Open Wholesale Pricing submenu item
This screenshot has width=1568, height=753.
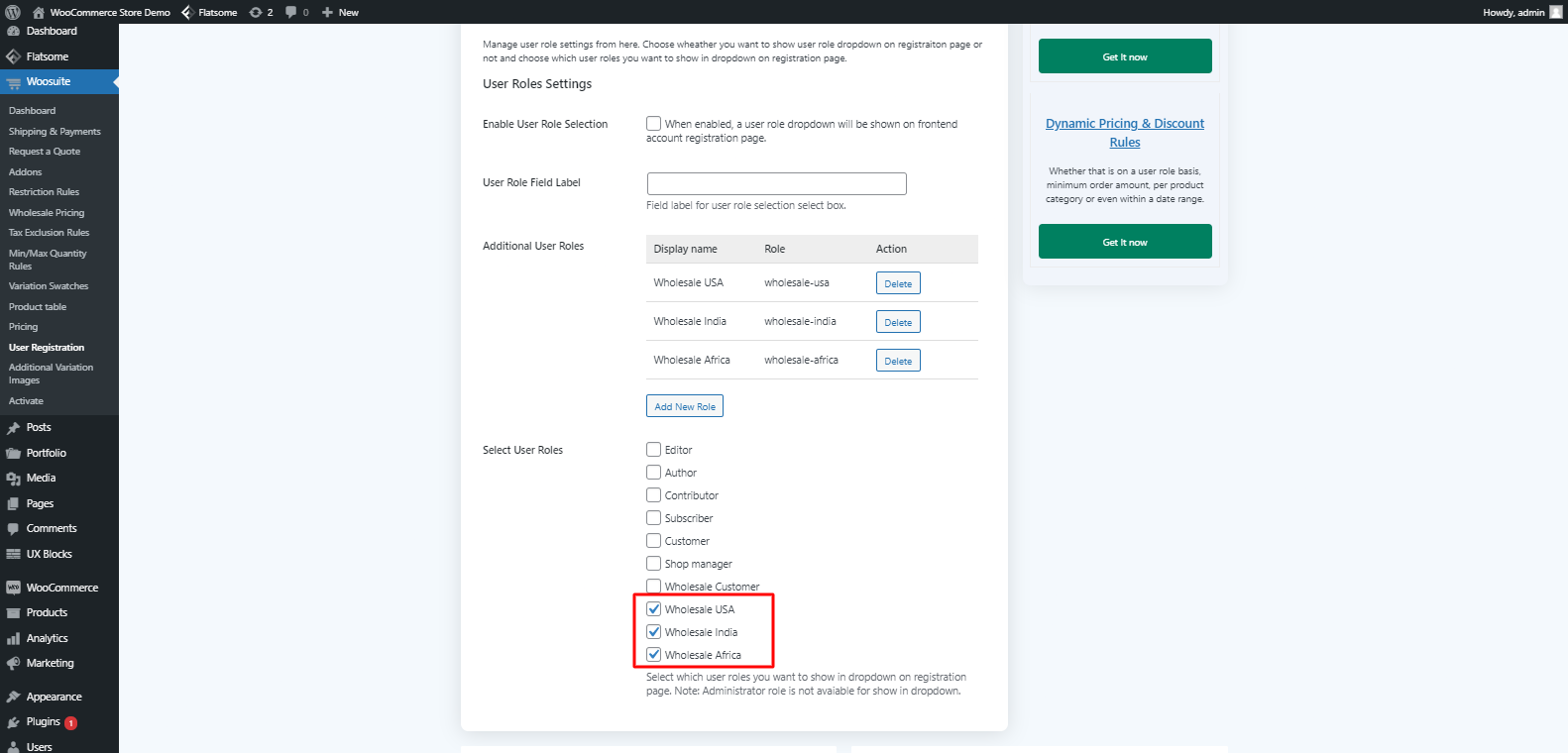pos(47,213)
